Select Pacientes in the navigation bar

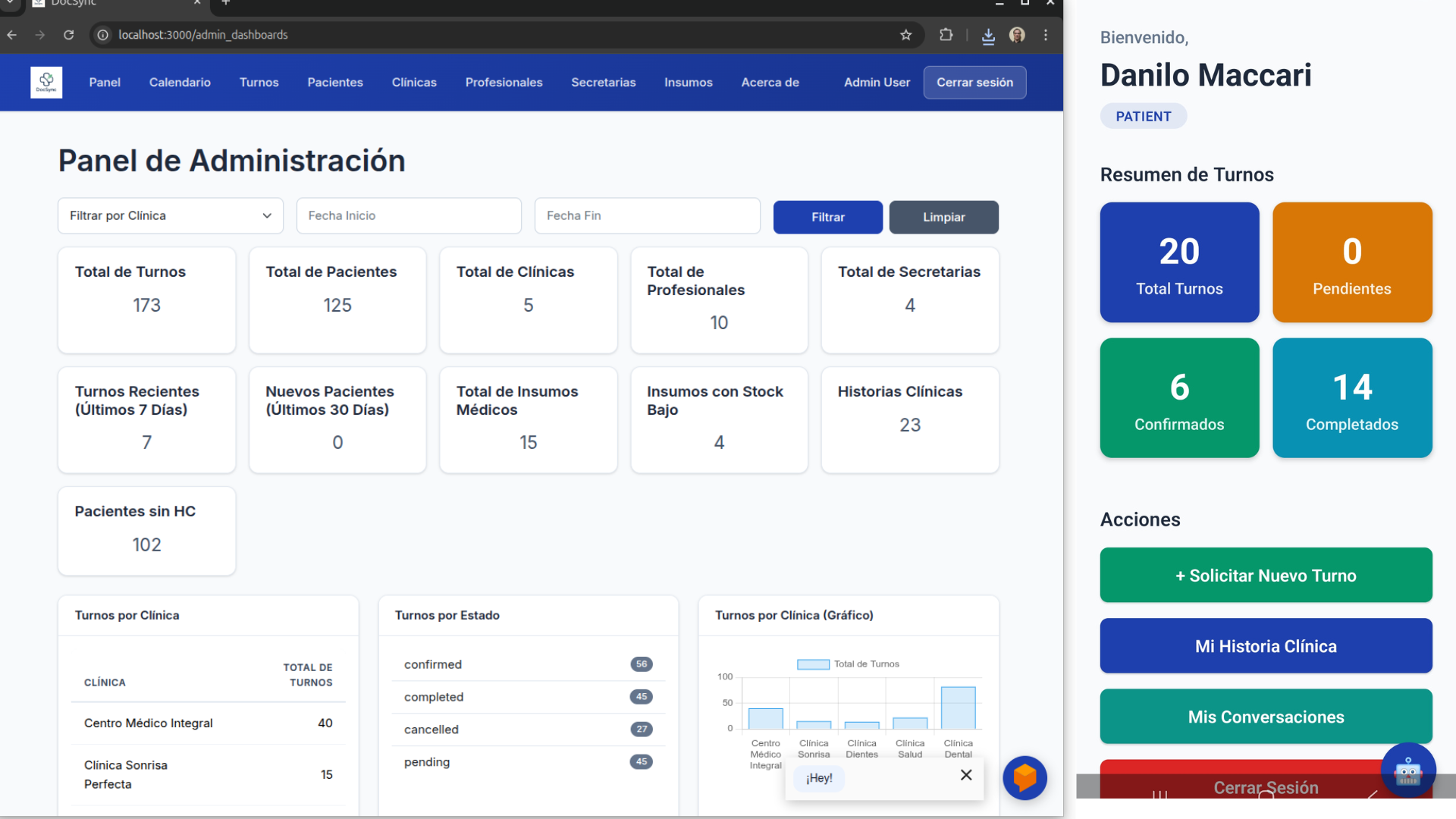pos(334,82)
